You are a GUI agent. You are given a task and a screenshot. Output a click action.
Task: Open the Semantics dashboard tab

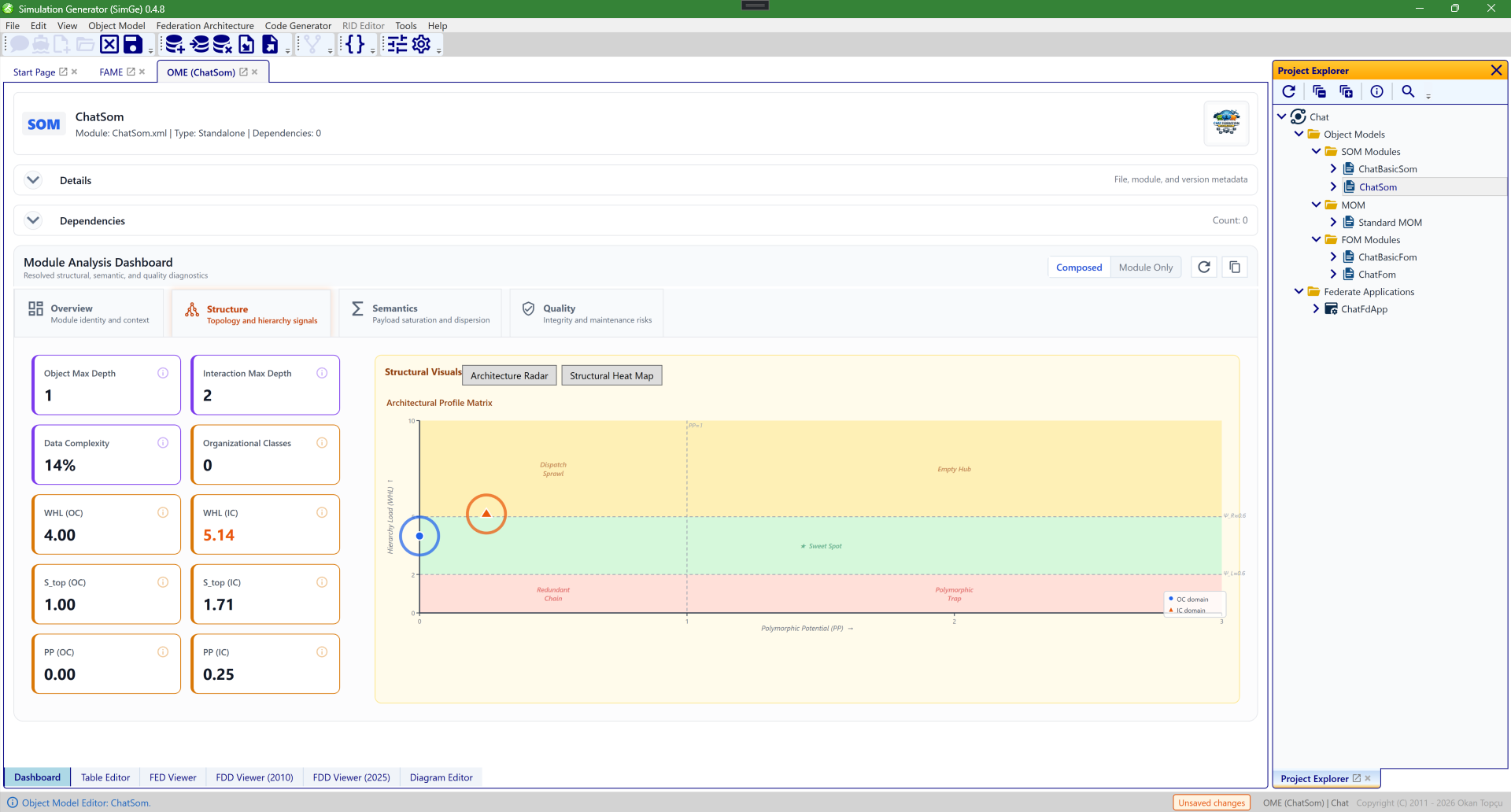(420, 313)
